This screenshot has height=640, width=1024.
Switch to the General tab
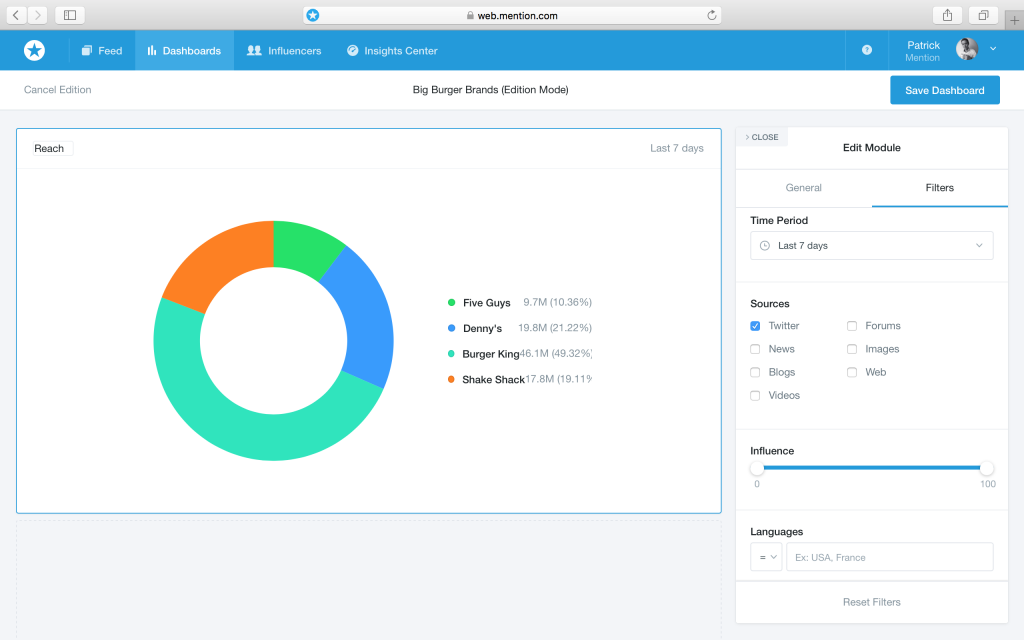803,188
